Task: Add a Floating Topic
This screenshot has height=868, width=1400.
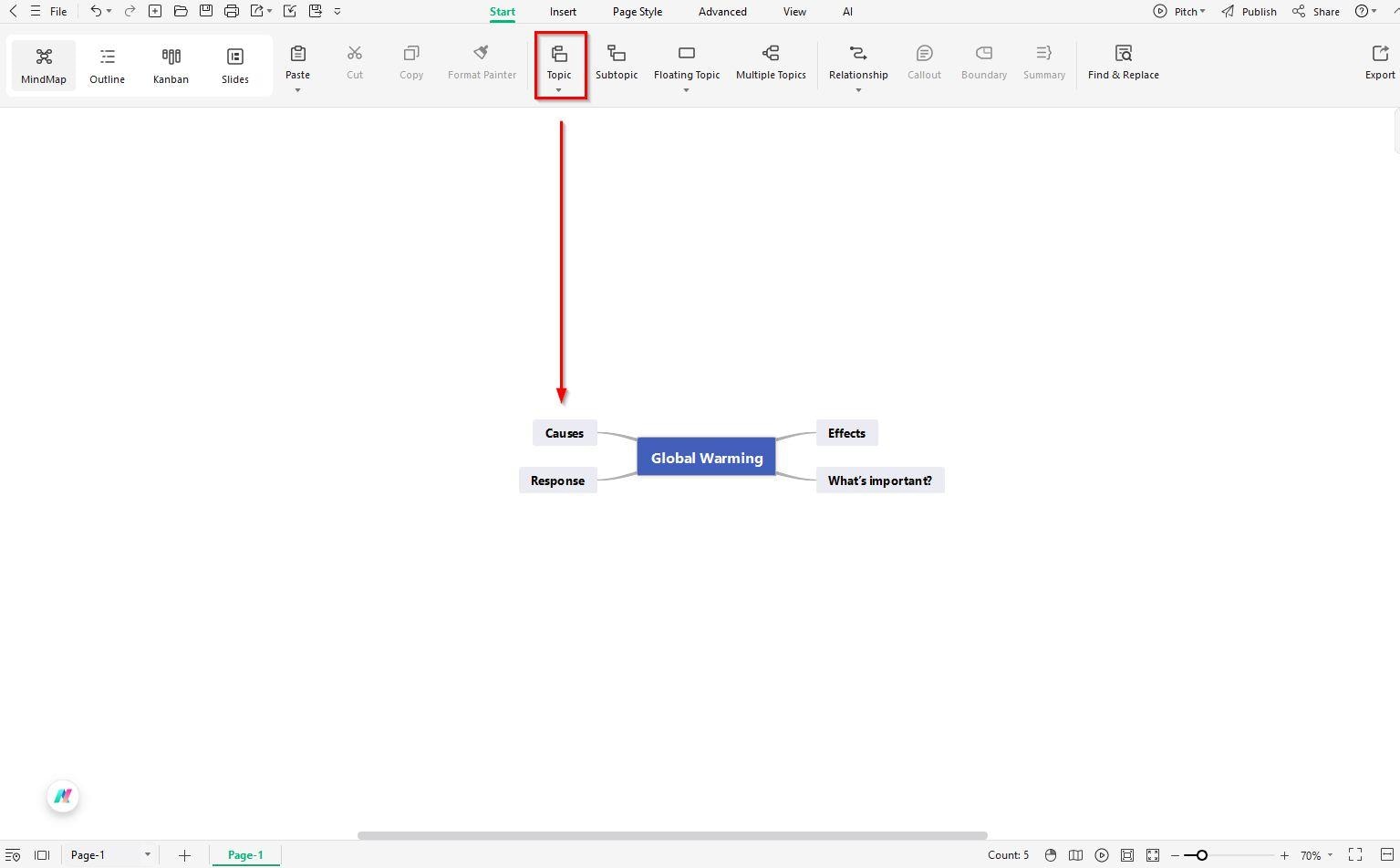Action: click(x=686, y=62)
